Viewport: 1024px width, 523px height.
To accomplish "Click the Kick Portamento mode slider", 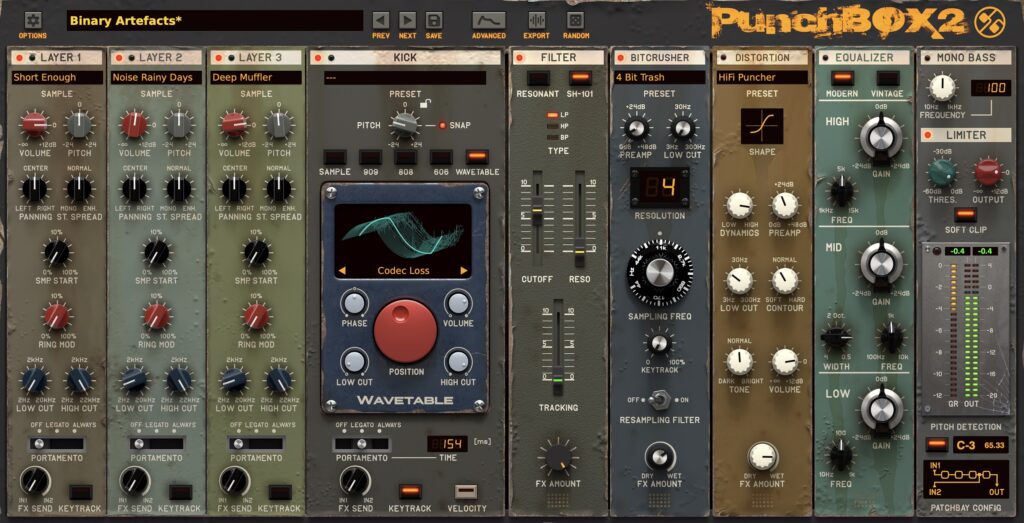I will point(361,444).
